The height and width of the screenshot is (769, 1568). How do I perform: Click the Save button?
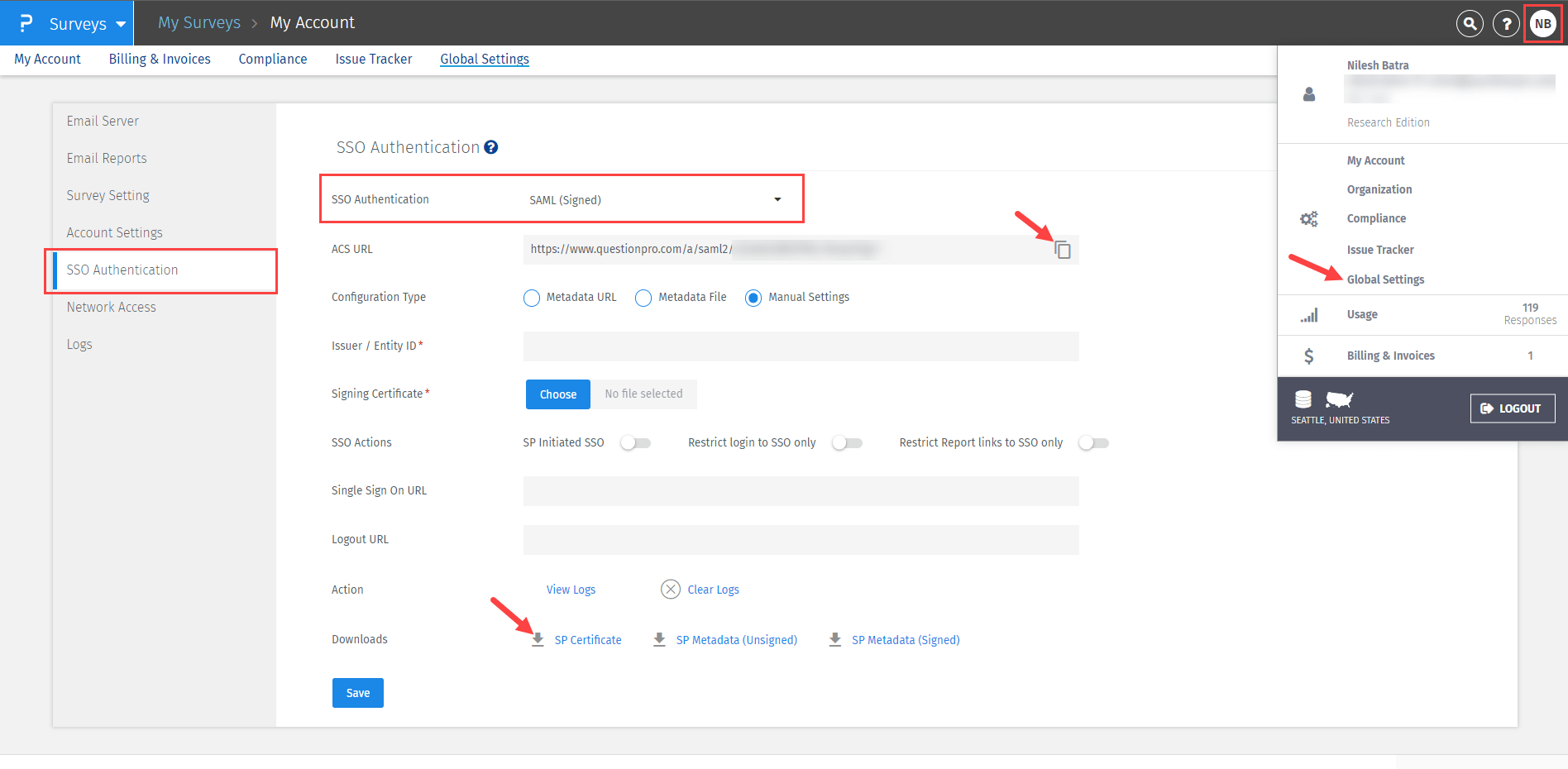(358, 693)
